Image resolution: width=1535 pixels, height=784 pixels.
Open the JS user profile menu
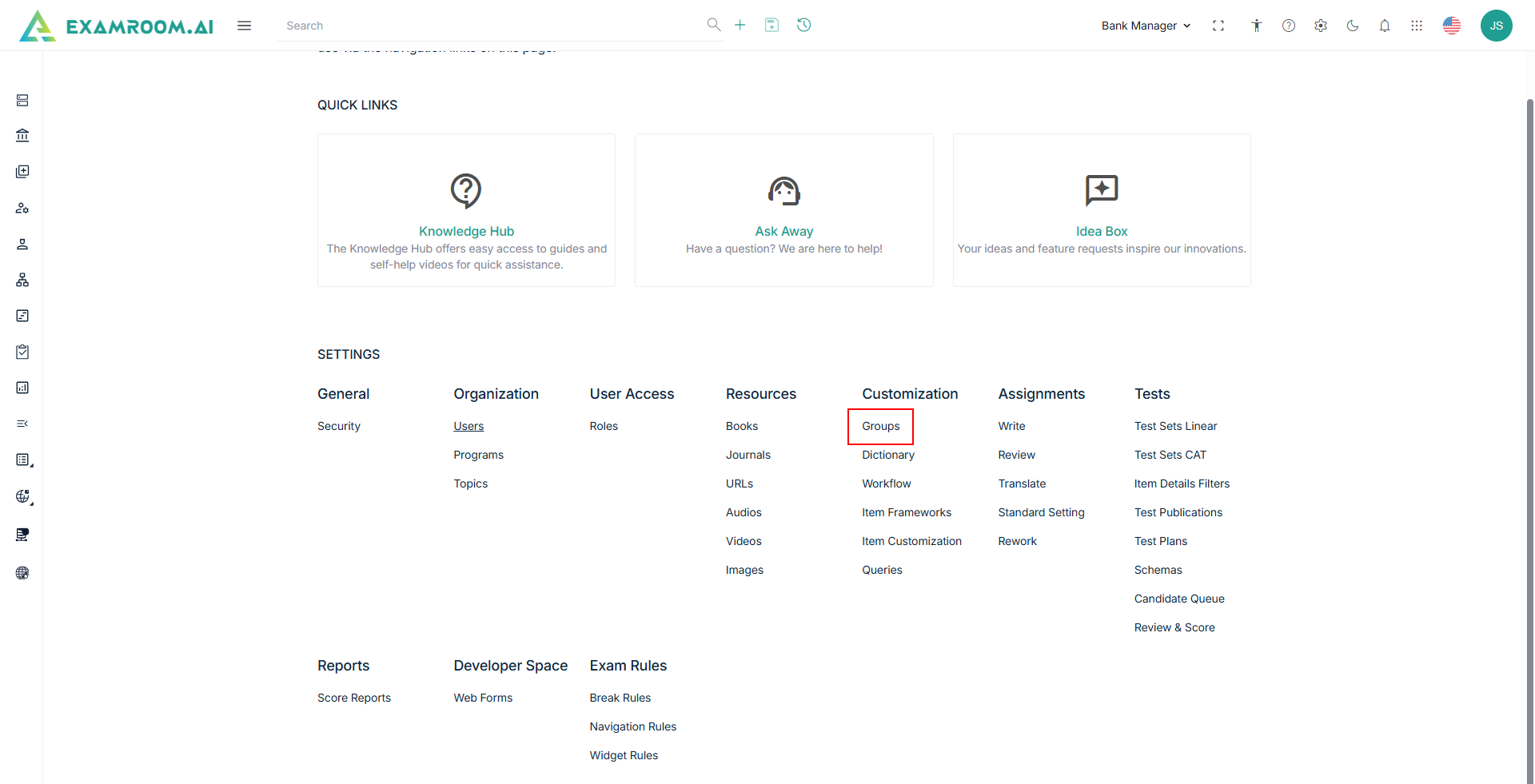pos(1497,26)
